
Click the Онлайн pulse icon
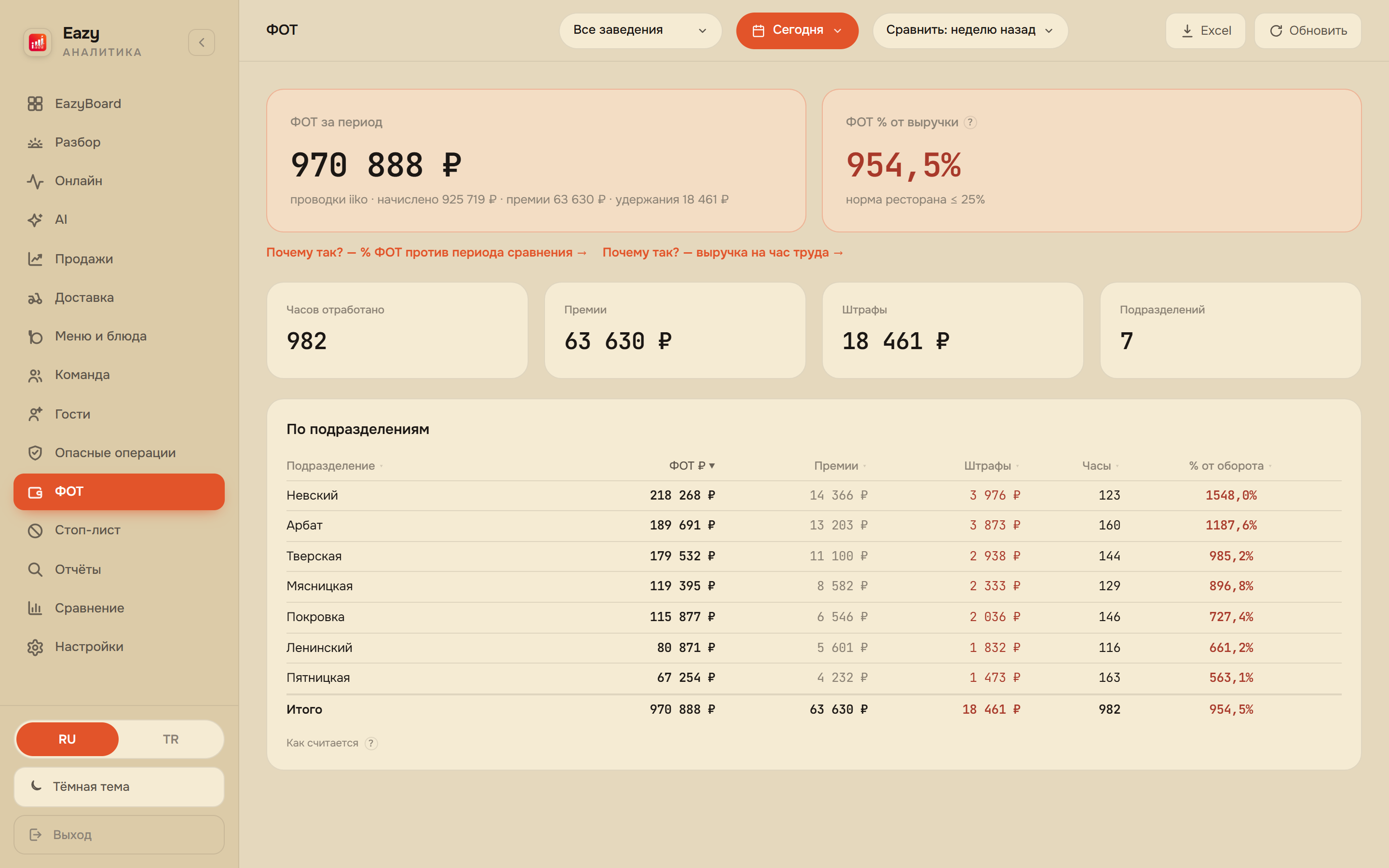[35, 181]
